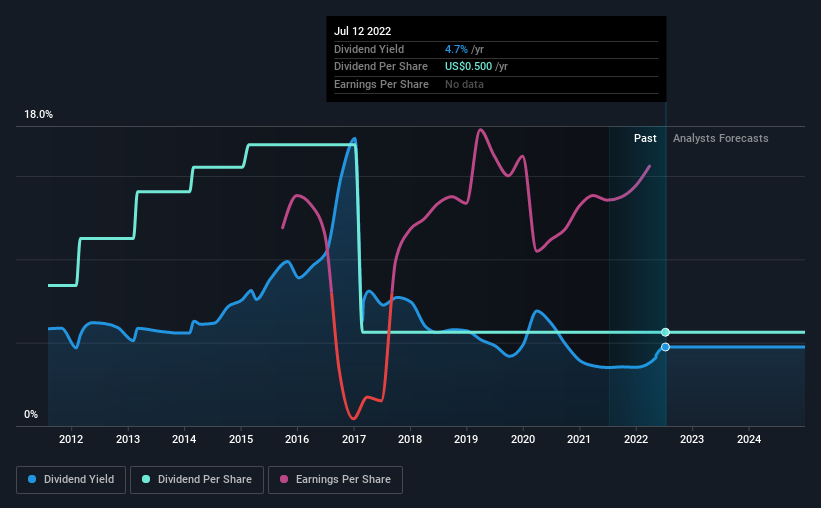821x508 pixels.
Task: Click the blue Dividend Yield legend dot
Action: (x=32, y=479)
